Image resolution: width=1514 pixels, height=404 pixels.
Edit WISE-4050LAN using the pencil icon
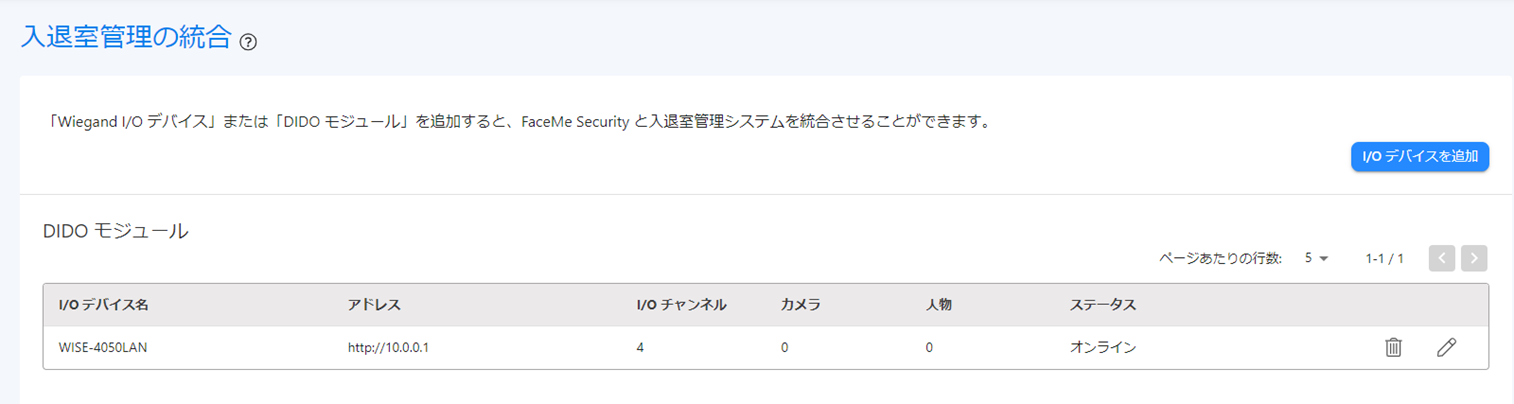coord(1446,347)
